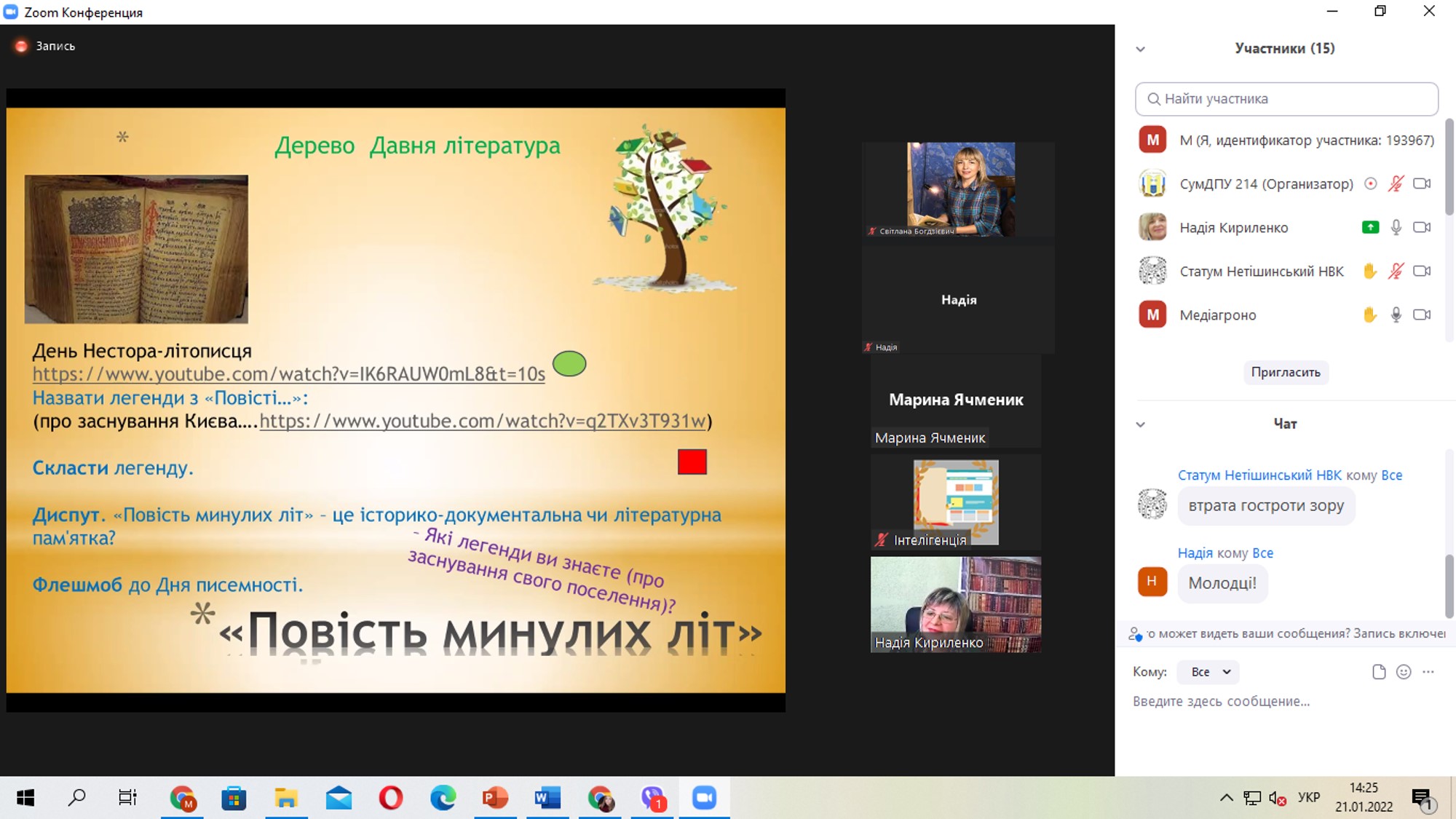Open the Кому recipient dropdown
Image resolution: width=1456 pixels, height=819 pixels.
tap(1209, 672)
